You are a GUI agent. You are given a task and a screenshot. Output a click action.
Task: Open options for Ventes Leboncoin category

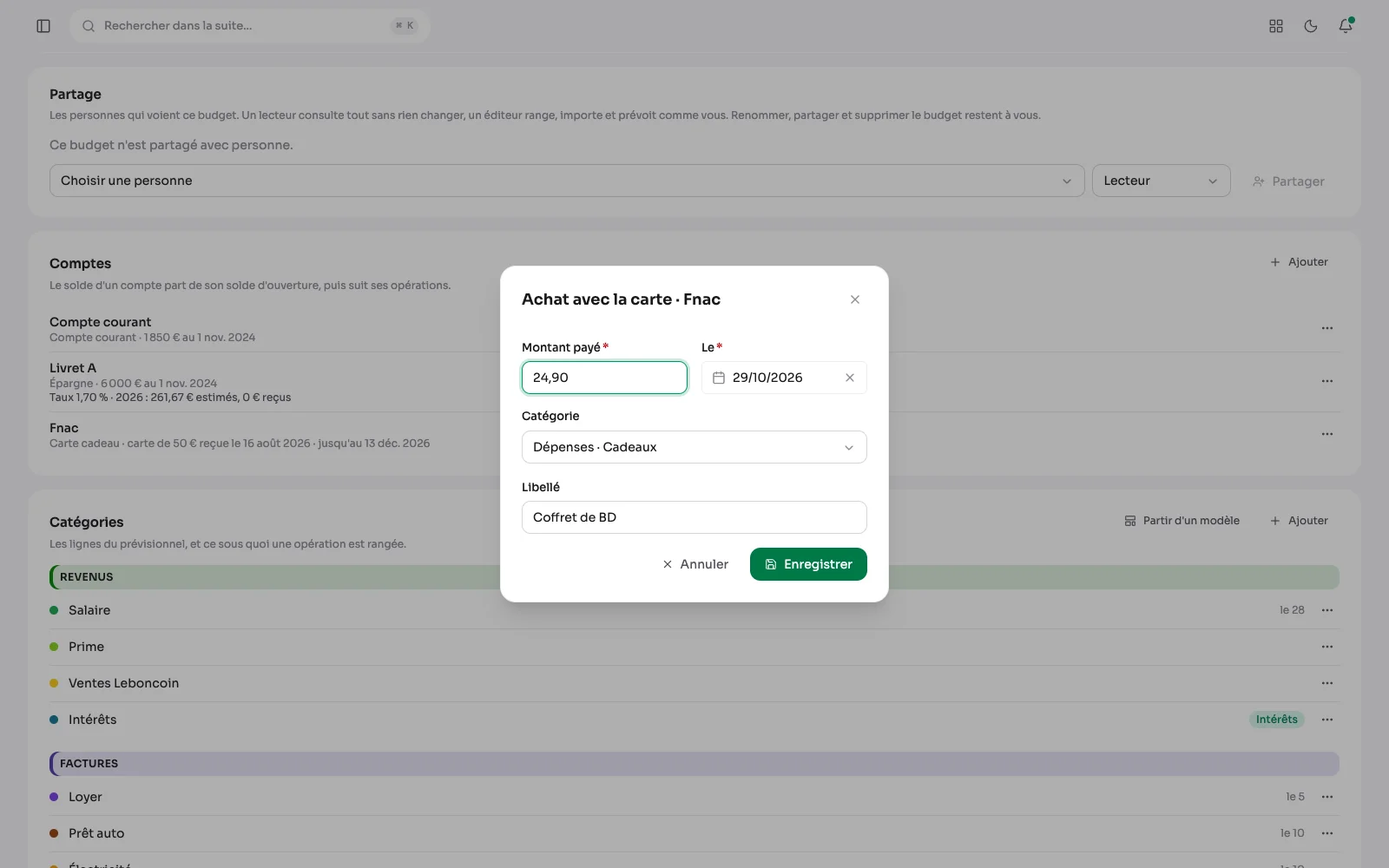point(1327,683)
